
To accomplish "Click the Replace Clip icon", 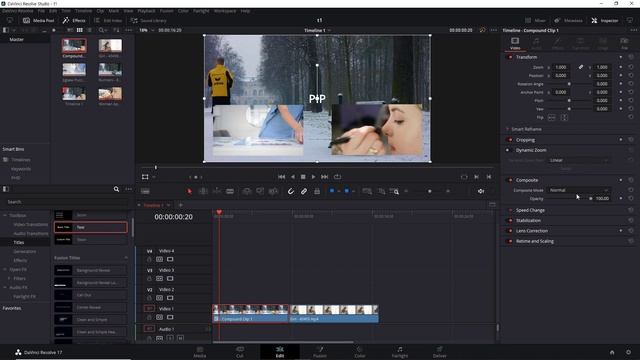I will click(x=273, y=191).
